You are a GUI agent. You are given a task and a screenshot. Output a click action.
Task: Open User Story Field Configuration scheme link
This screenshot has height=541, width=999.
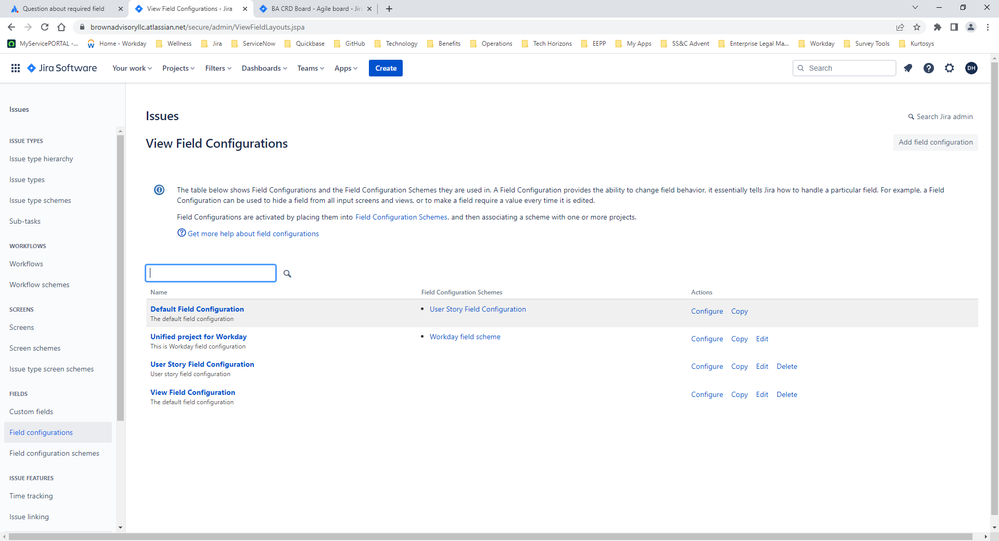(x=477, y=309)
